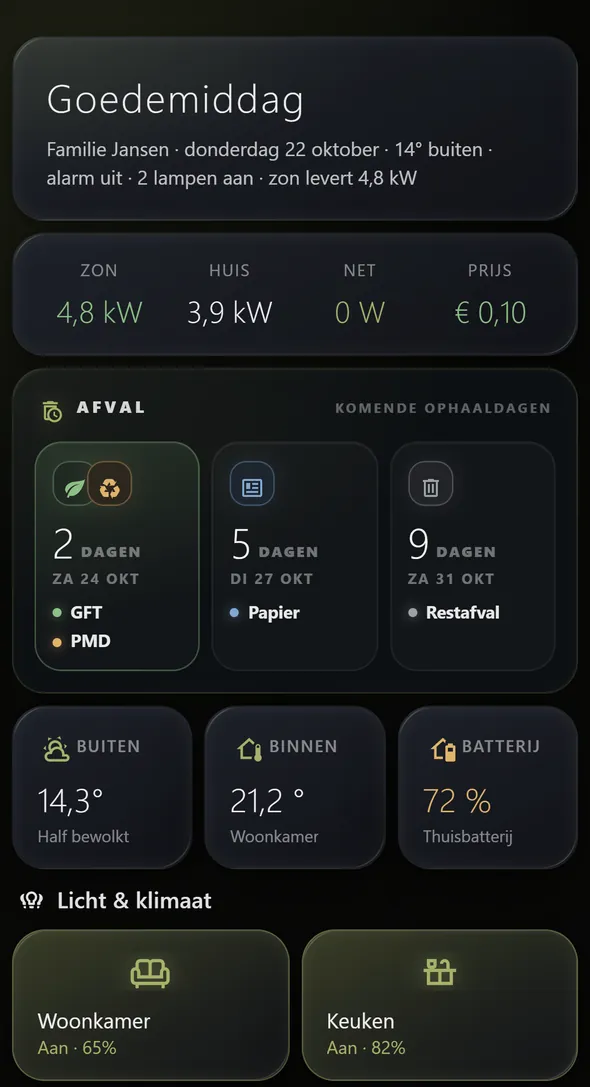
Task: Click the Woonkamer sofa icon
Action: tap(150, 973)
